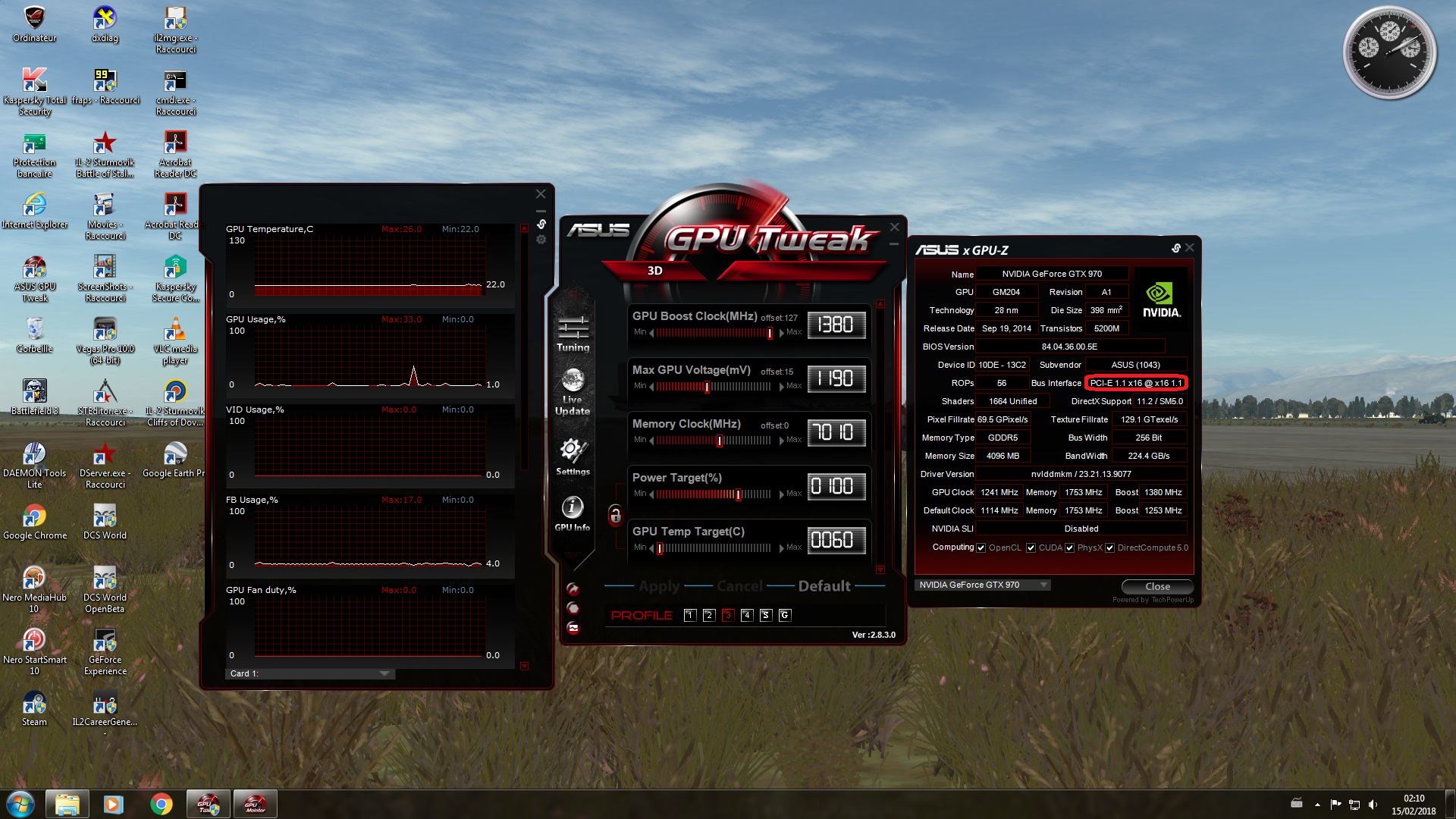The image size is (1456, 819).
Task: Click the GPU Tweak scroll-down arrow
Action: click(880, 569)
